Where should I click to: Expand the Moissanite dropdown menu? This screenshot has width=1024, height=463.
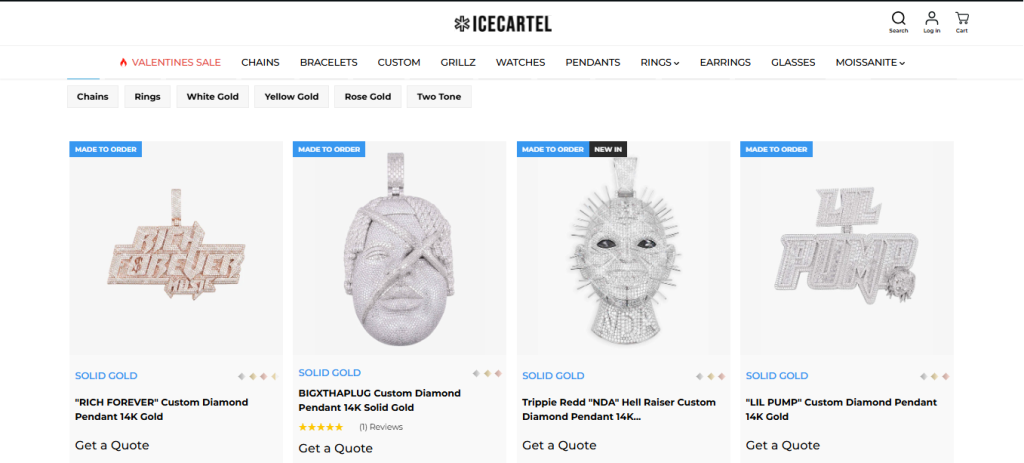point(870,62)
